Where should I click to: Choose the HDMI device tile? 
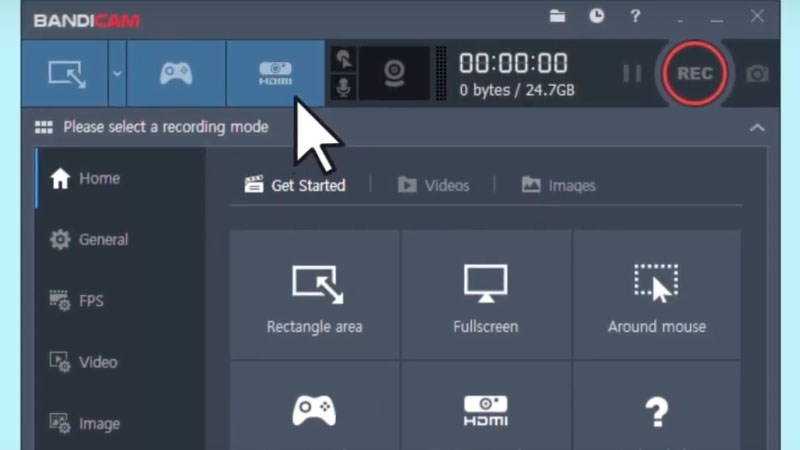(486, 408)
